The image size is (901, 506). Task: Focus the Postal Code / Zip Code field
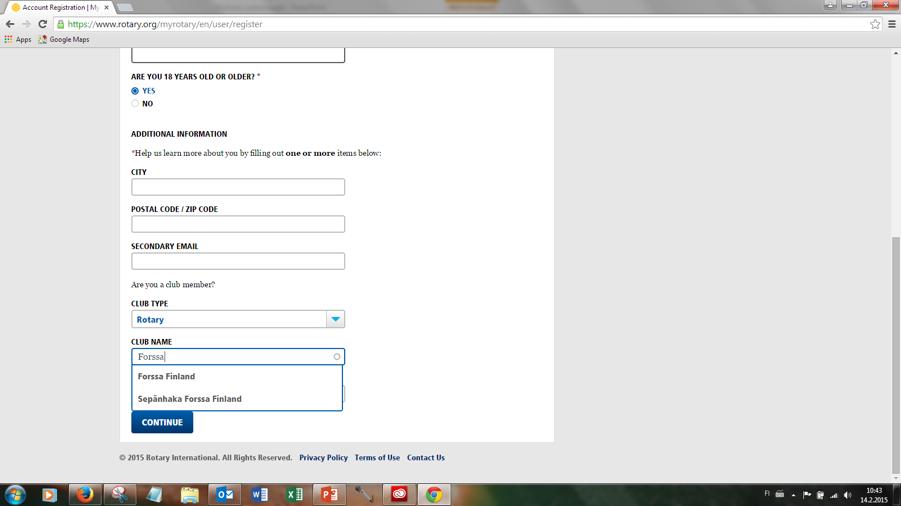click(x=238, y=224)
